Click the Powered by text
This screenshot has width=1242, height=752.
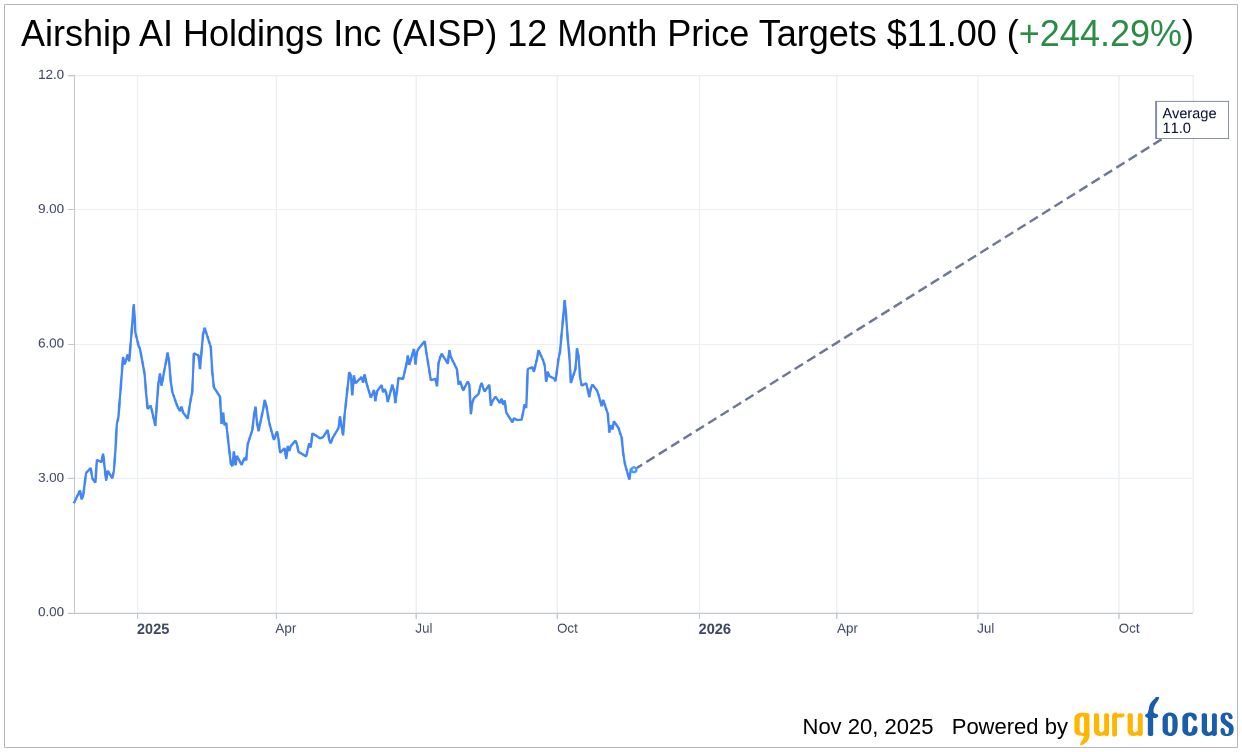pos(1009,727)
